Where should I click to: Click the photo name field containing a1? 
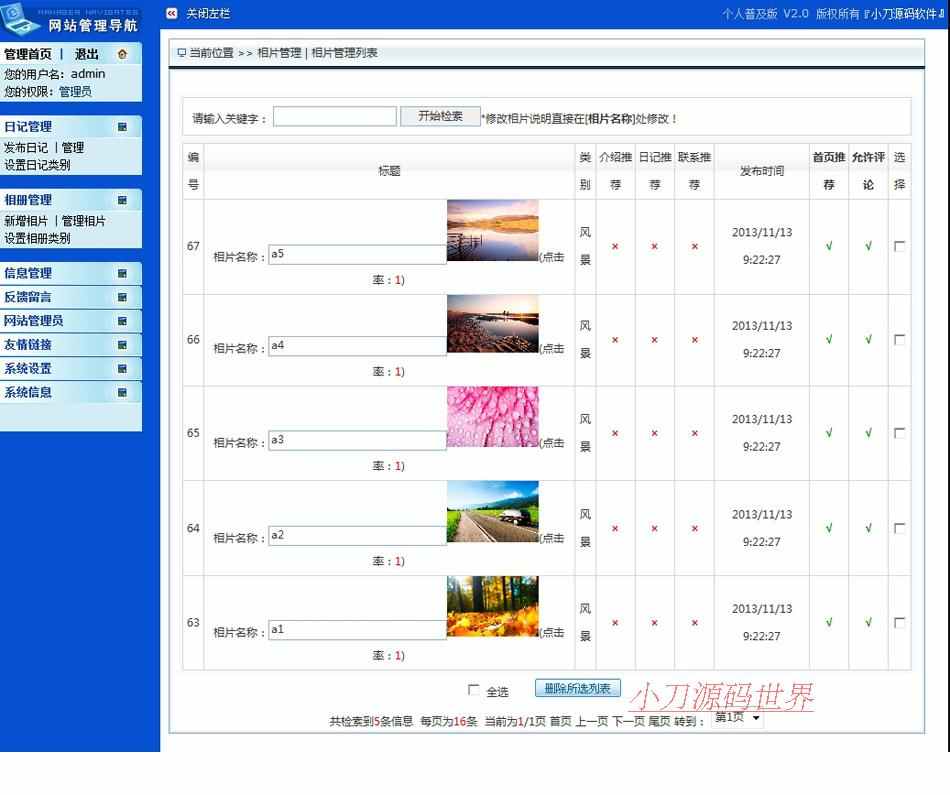(357, 630)
